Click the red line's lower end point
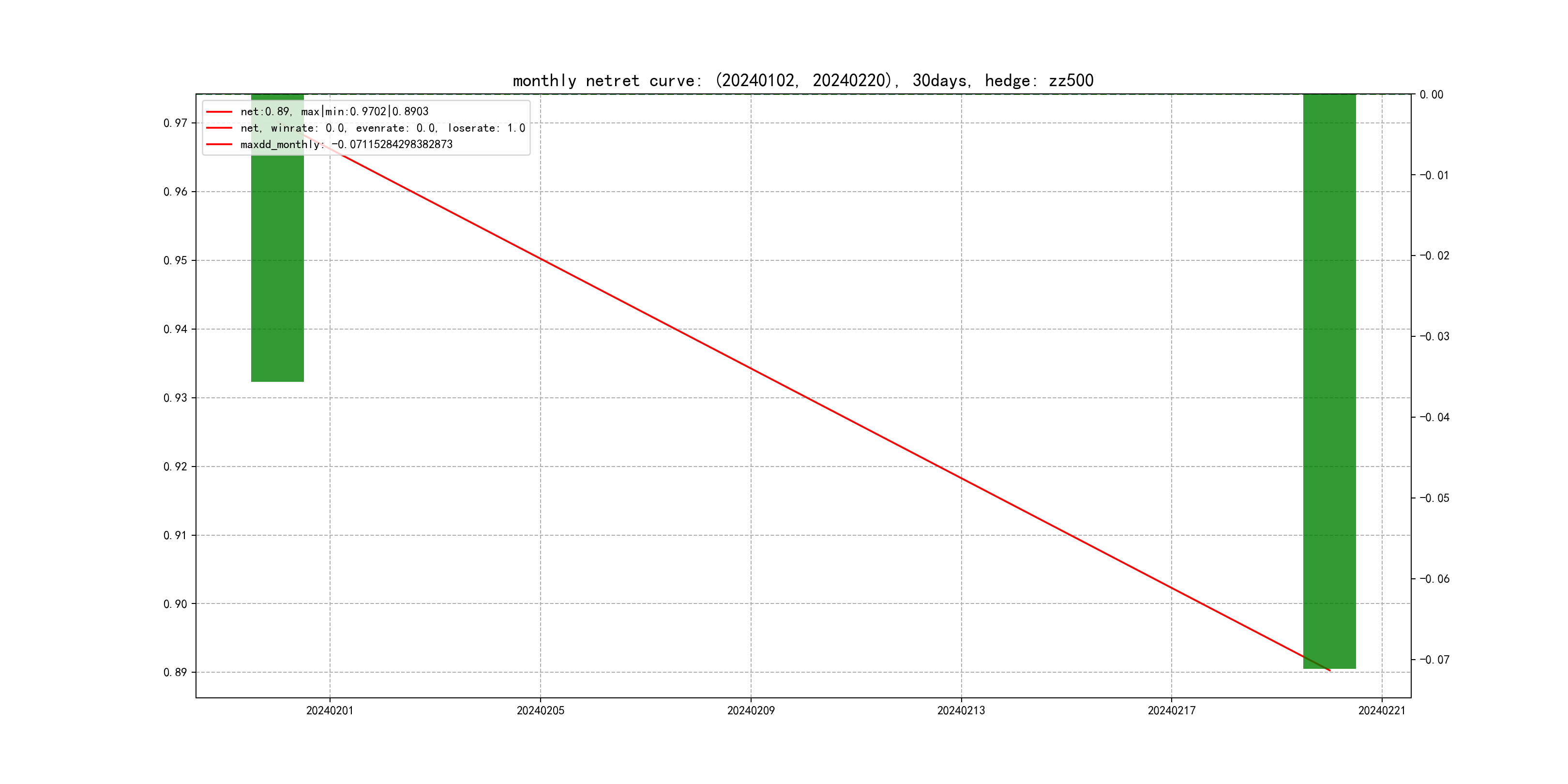The height and width of the screenshot is (784, 1568). click(x=1329, y=670)
